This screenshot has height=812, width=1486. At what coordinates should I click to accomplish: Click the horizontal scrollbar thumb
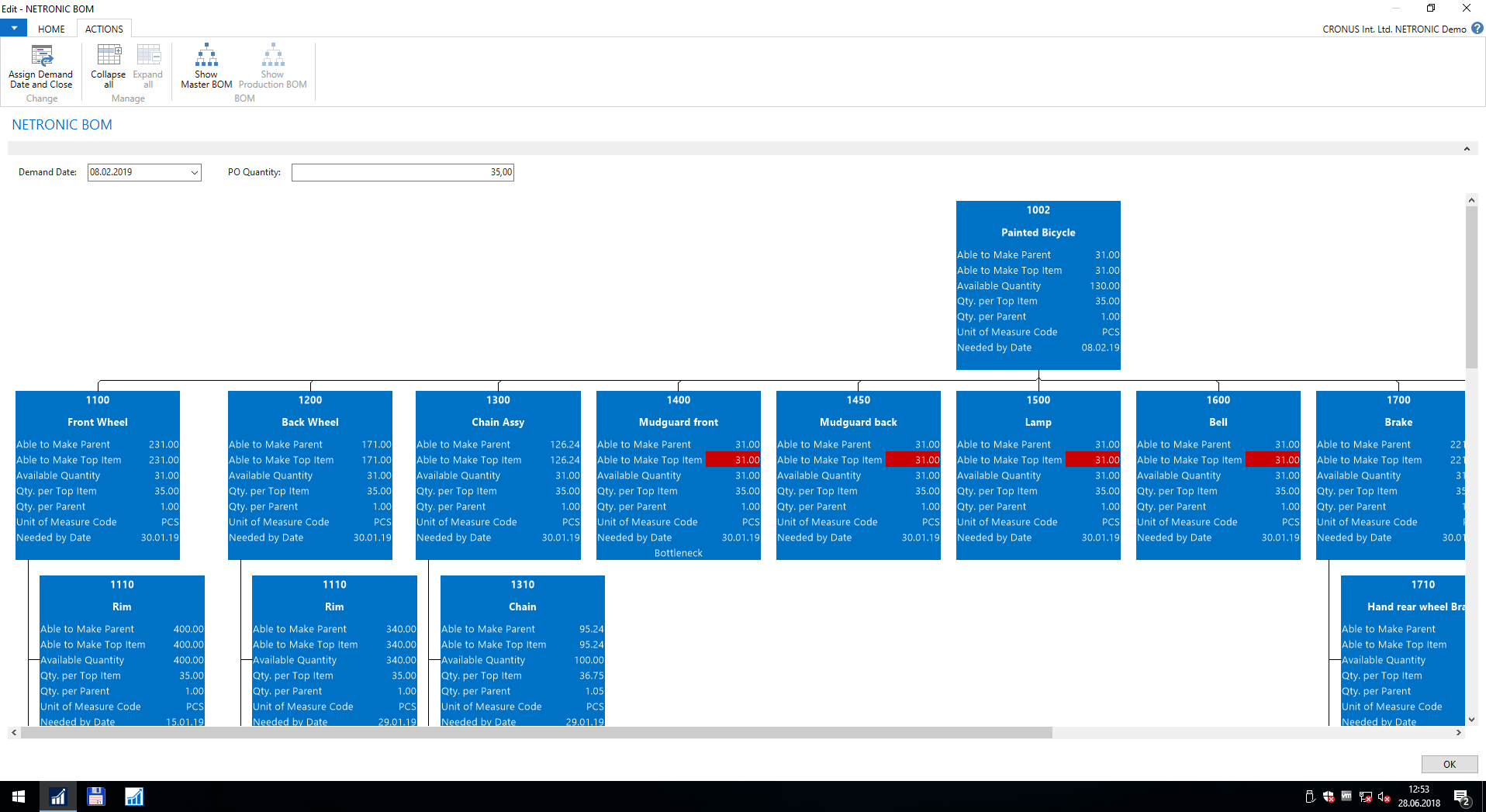point(537,733)
